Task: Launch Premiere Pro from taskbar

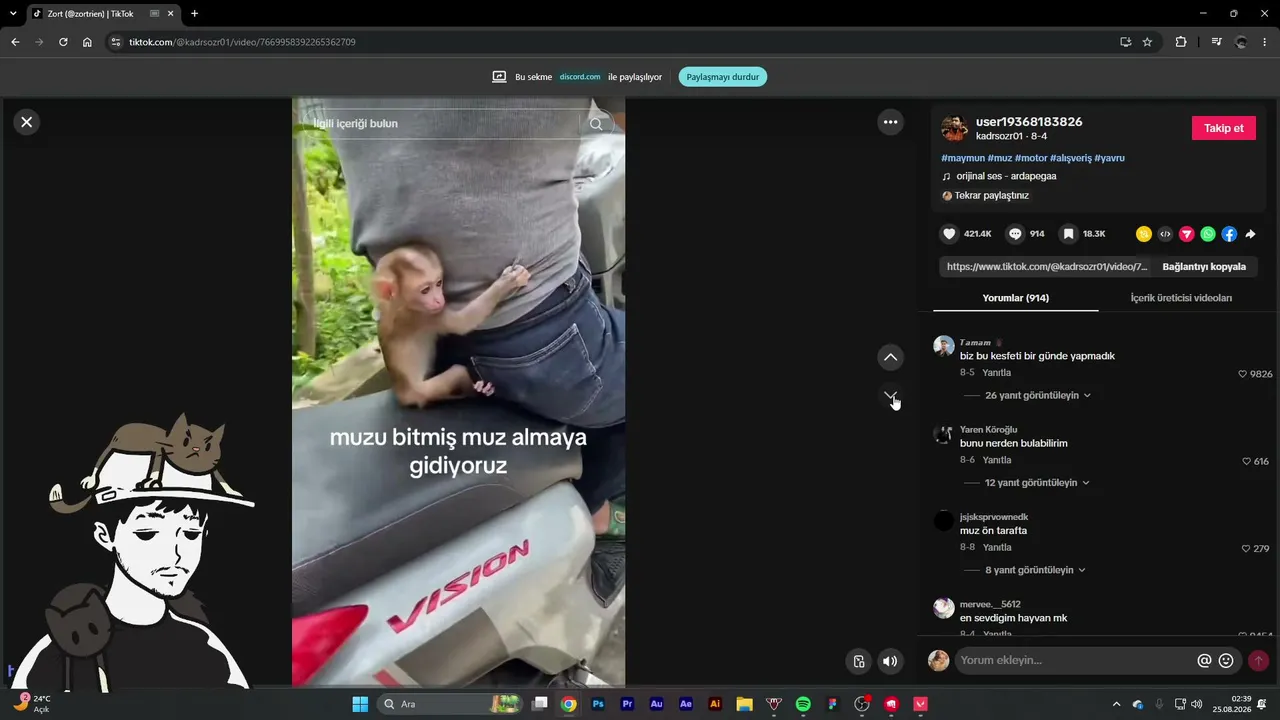Action: click(x=627, y=704)
